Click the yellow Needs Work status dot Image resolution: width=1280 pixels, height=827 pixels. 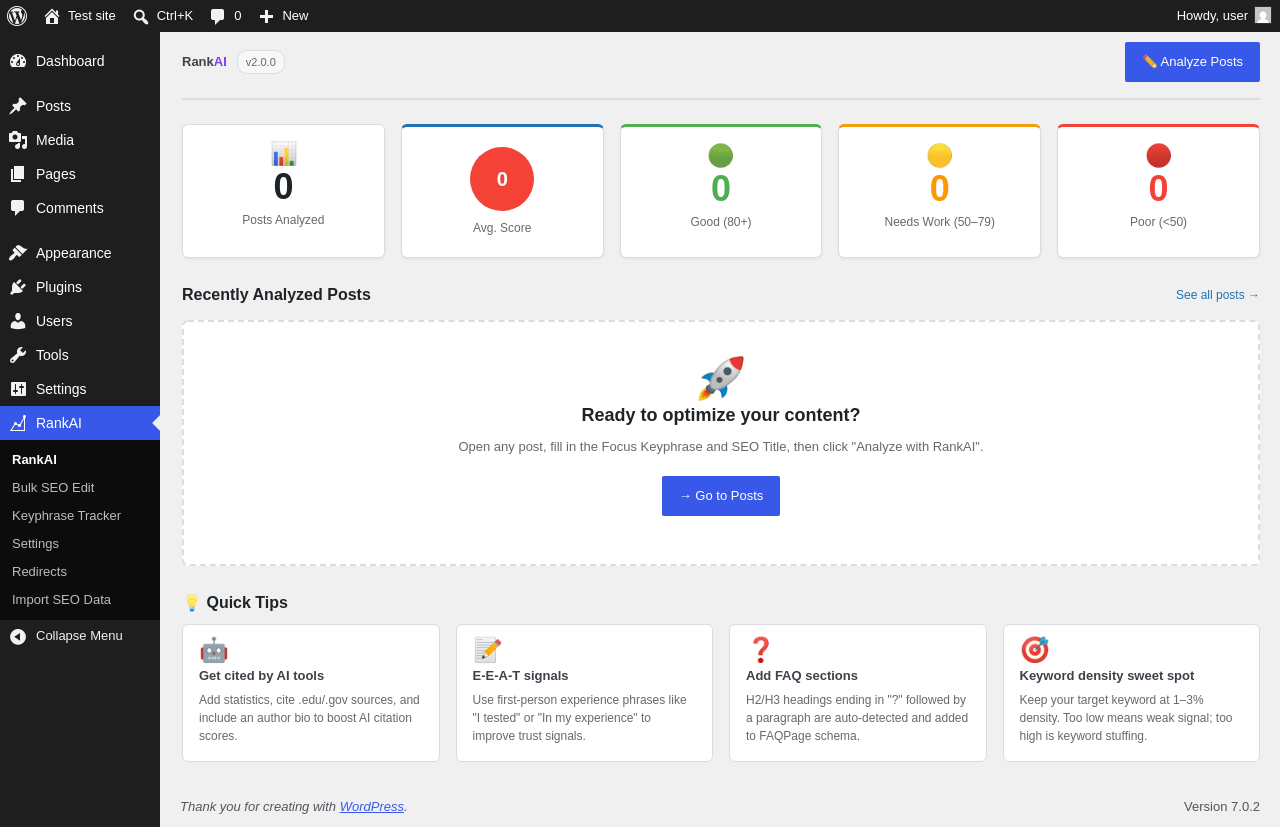(939, 155)
